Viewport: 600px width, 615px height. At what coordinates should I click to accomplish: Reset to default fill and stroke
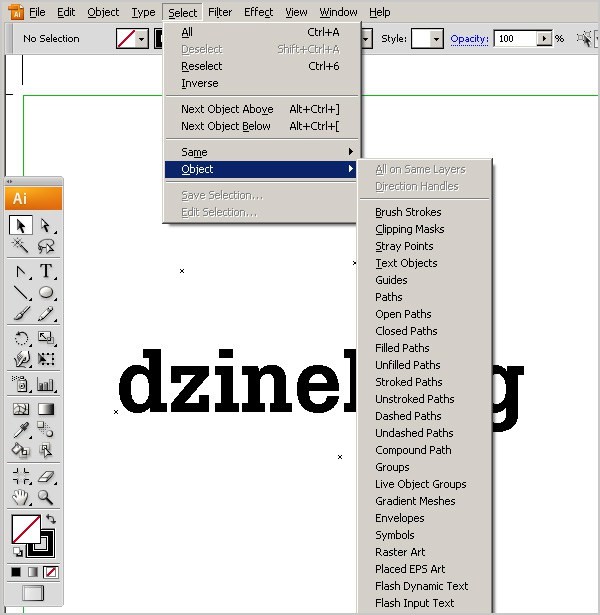(17, 552)
